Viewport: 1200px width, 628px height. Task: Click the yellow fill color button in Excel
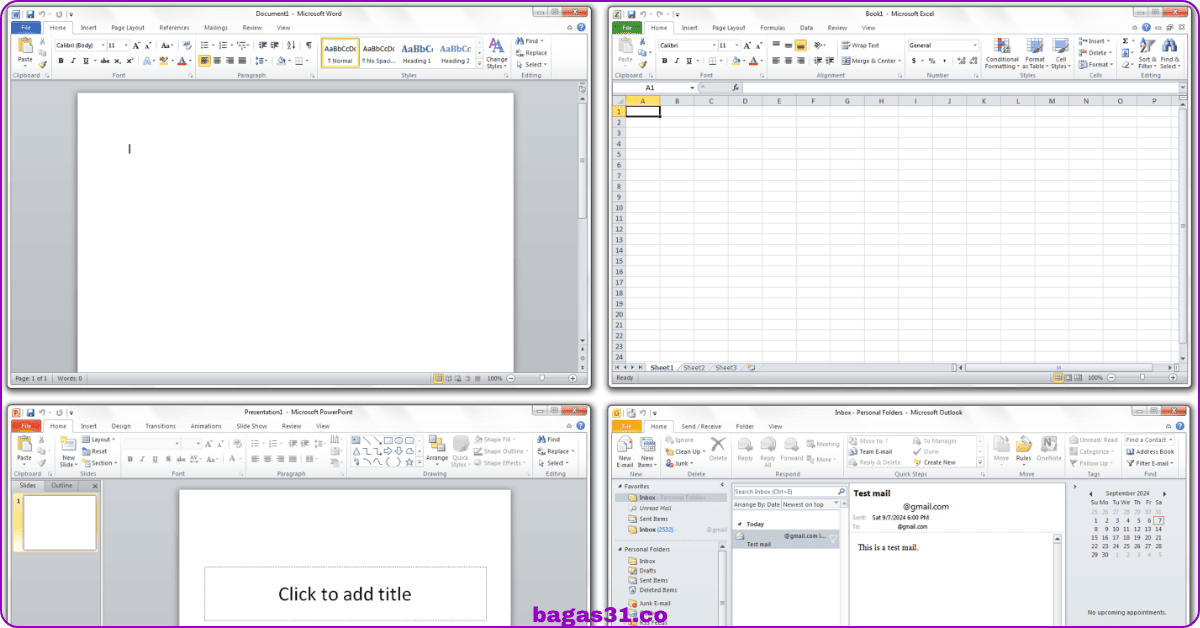pyautogui.click(x=737, y=61)
